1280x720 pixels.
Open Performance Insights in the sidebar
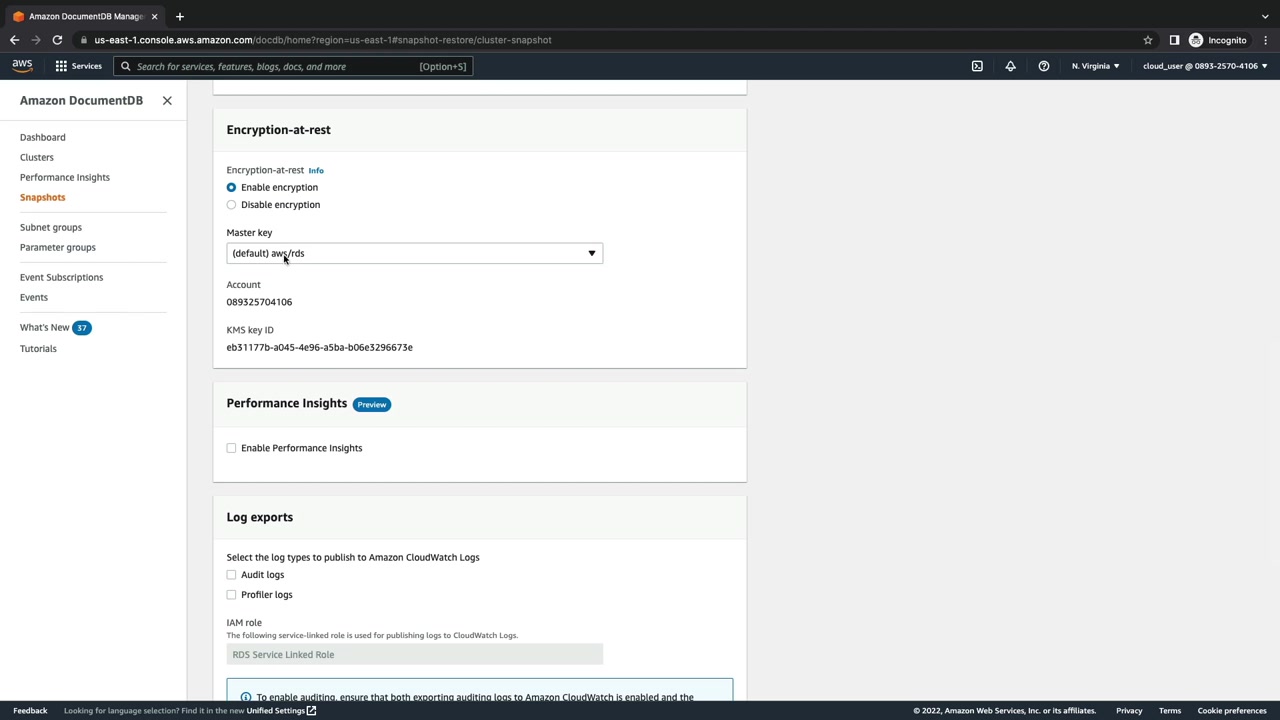click(x=65, y=177)
